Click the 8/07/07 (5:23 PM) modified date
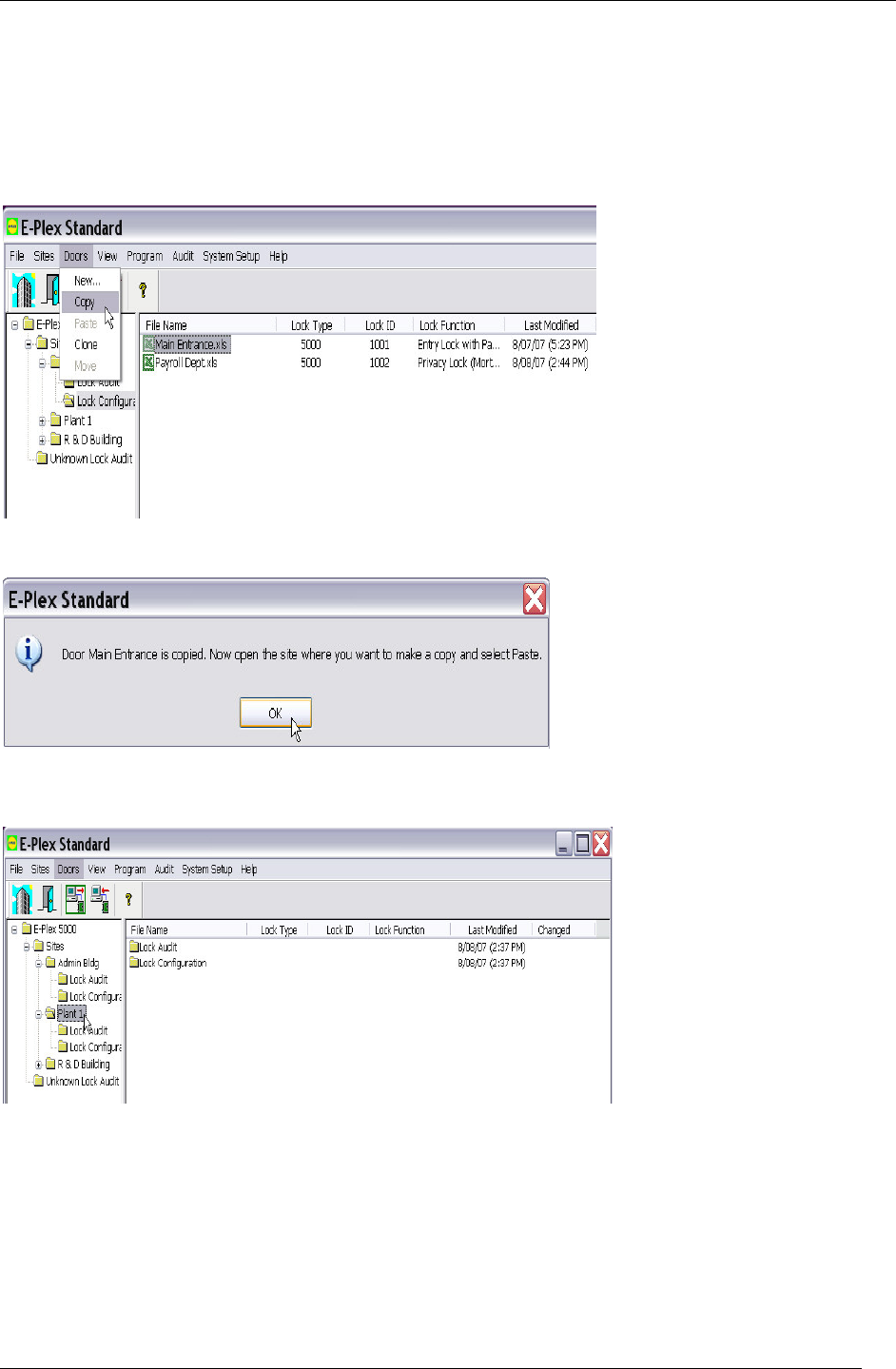The image size is (896, 1369). point(550,344)
